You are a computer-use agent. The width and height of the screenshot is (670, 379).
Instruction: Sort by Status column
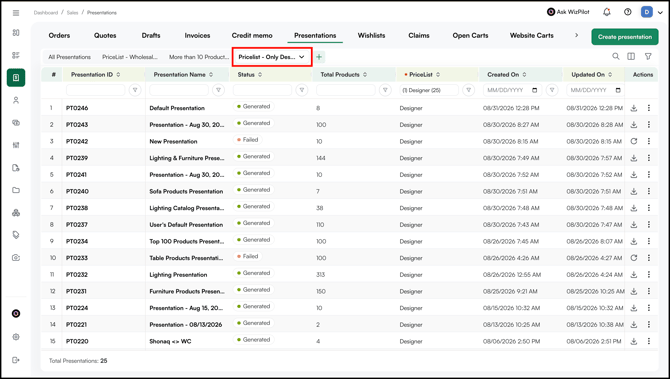[260, 74]
